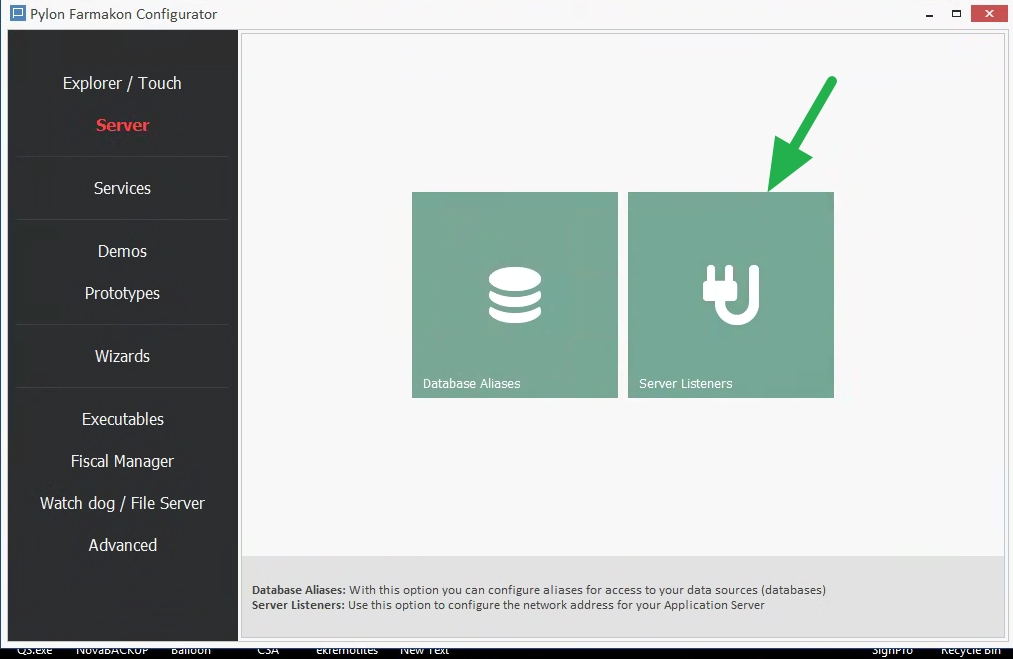Open the Demos section
The width and height of the screenshot is (1013, 659).
[122, 251]
